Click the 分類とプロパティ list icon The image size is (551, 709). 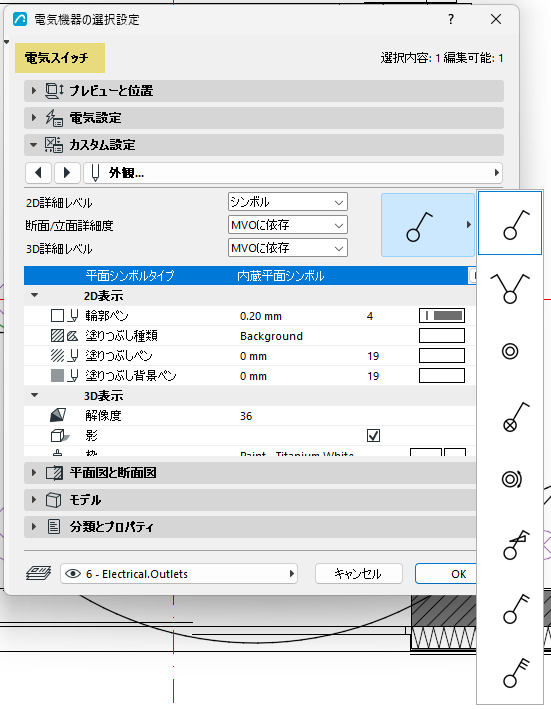[x=54, y=527]
